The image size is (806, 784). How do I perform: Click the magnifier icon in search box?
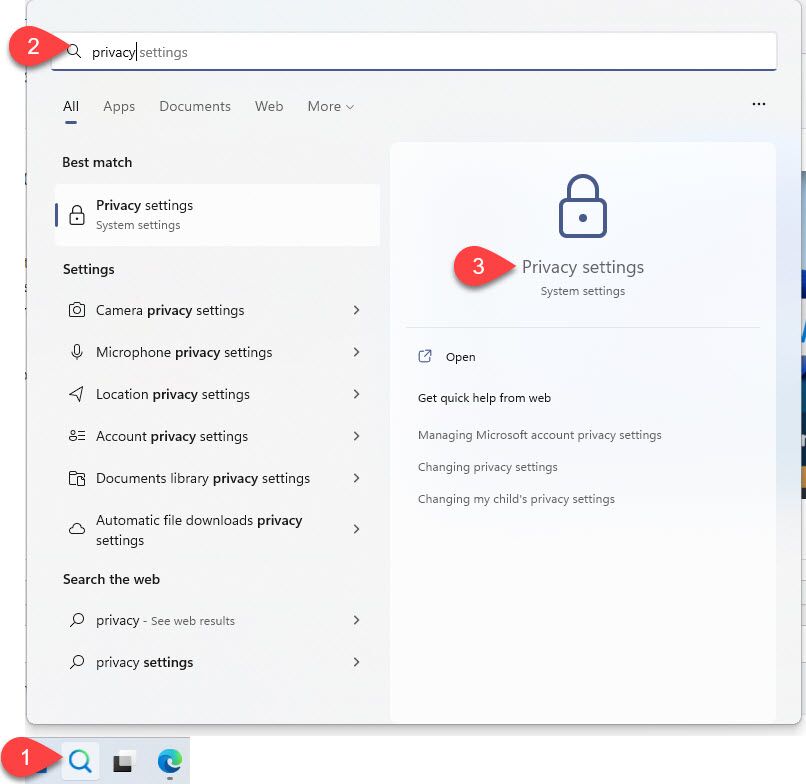(75, 51)
